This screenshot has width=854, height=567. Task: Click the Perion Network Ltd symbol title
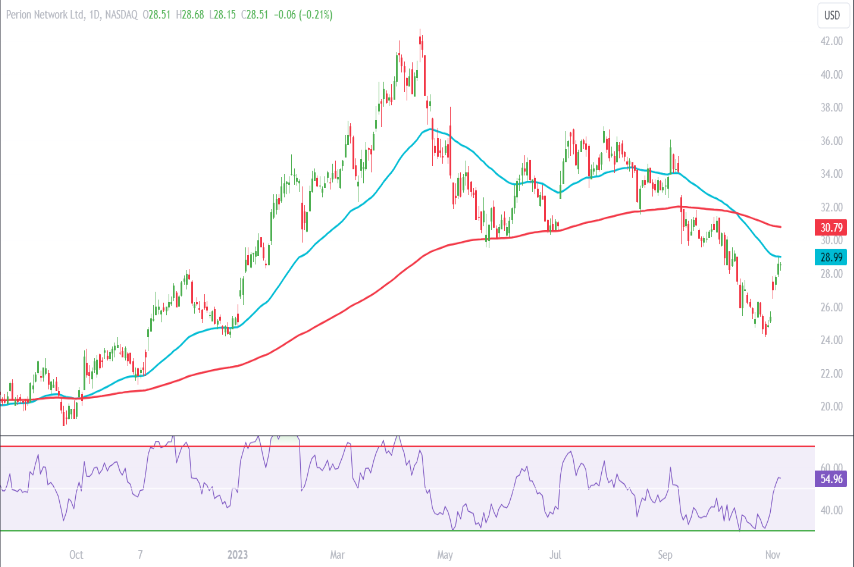(45, 15)
